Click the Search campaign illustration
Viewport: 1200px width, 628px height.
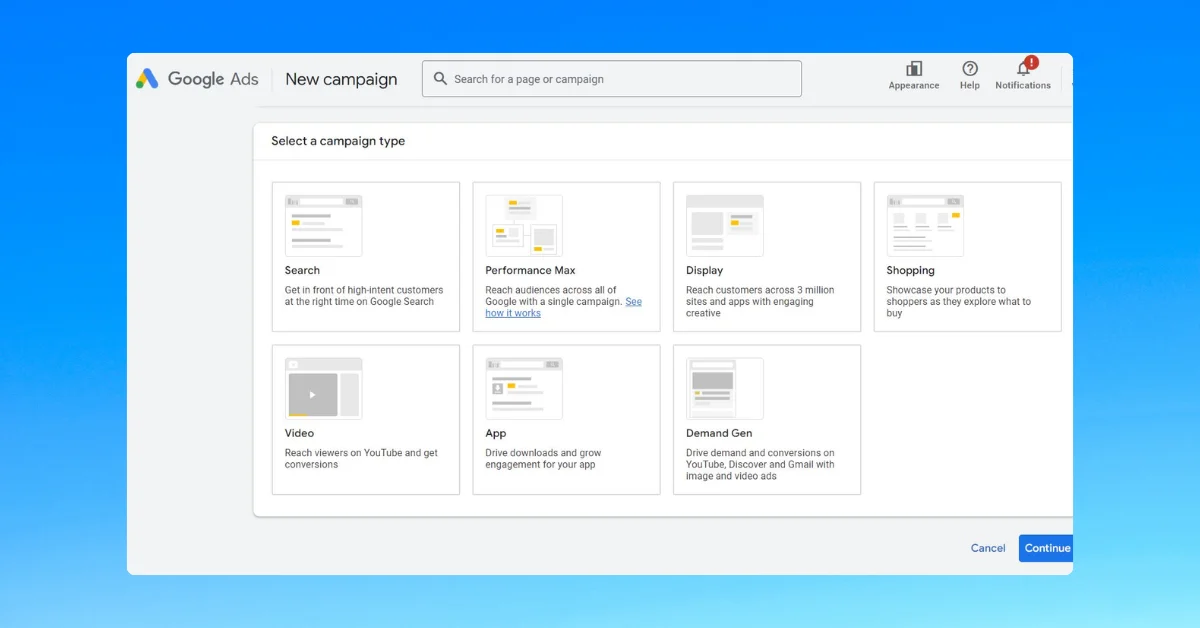coord(323,226)
